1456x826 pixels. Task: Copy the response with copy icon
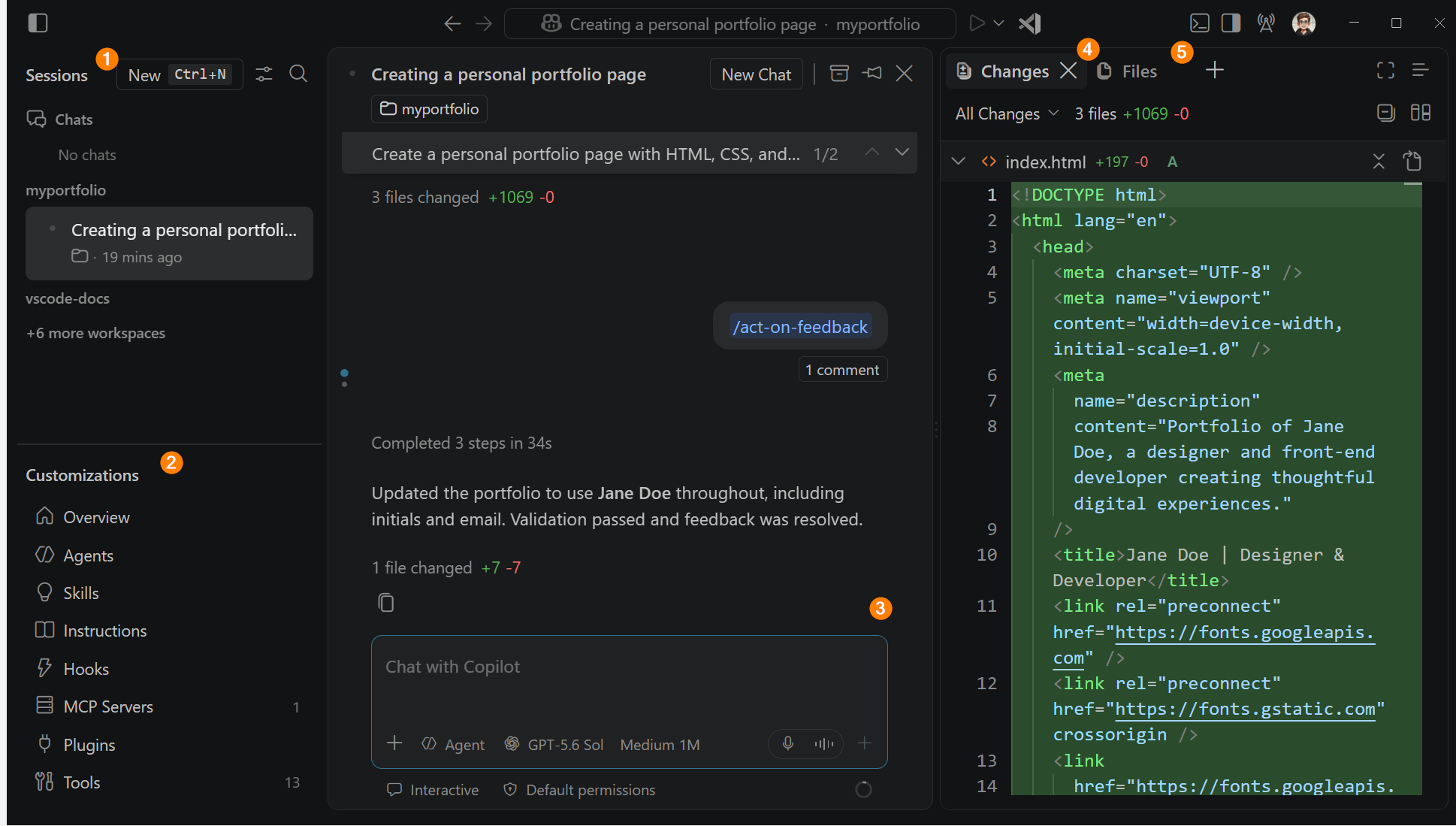pos(386,603)
